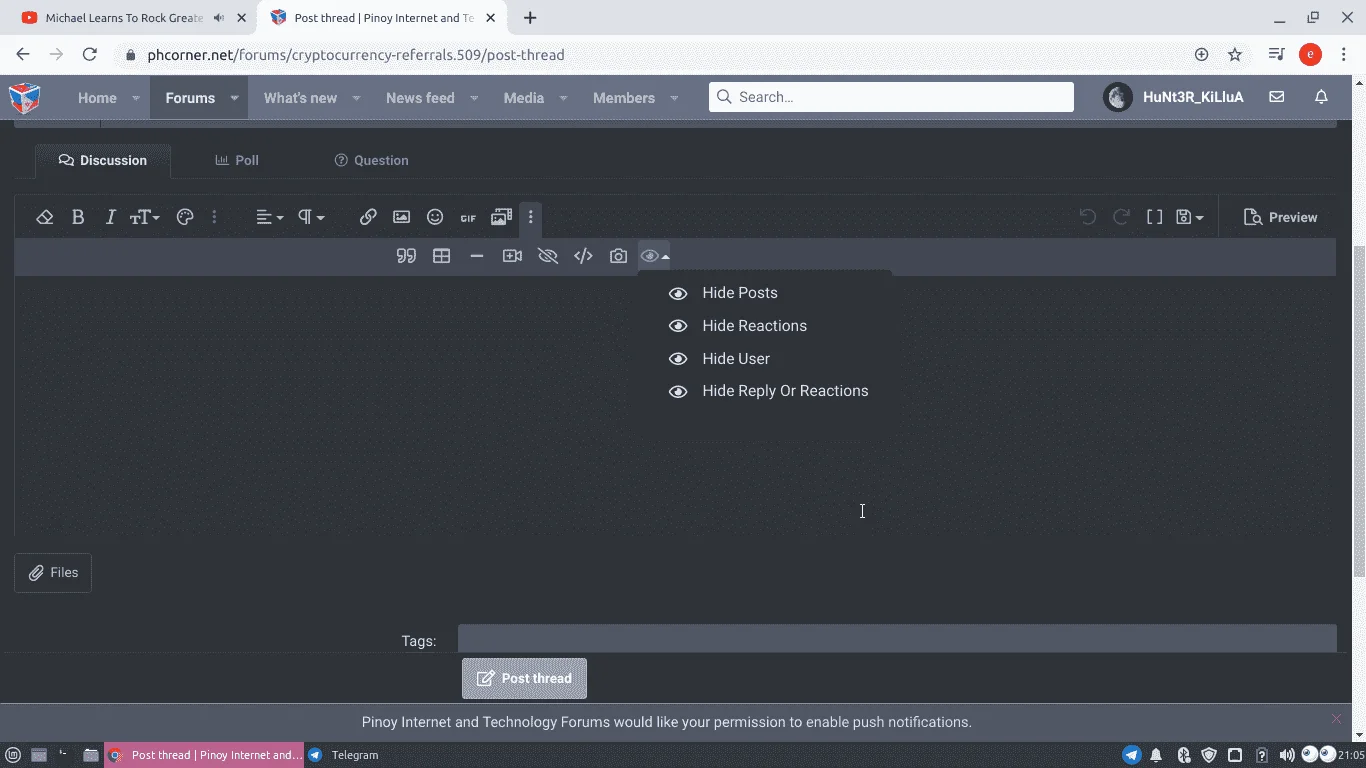Click the insert media video icon
This screenshot has width=1366, height=768.
[512, 256]
